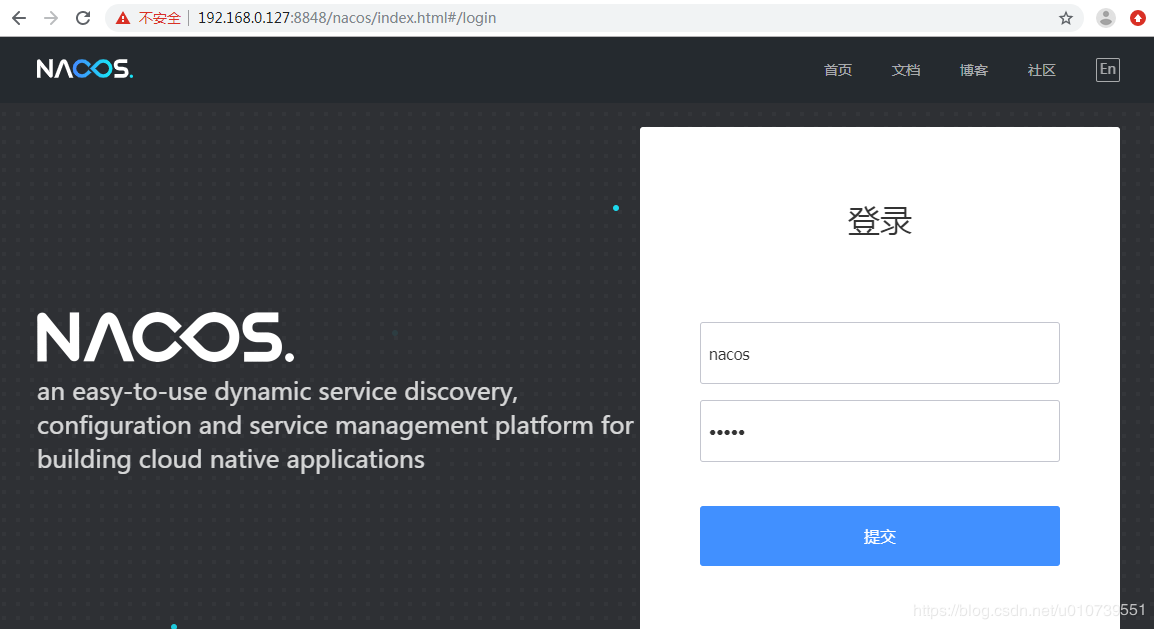Toggle the language with the En switcher
Screen dimensions: 1154x629
tap(1107, 69)
